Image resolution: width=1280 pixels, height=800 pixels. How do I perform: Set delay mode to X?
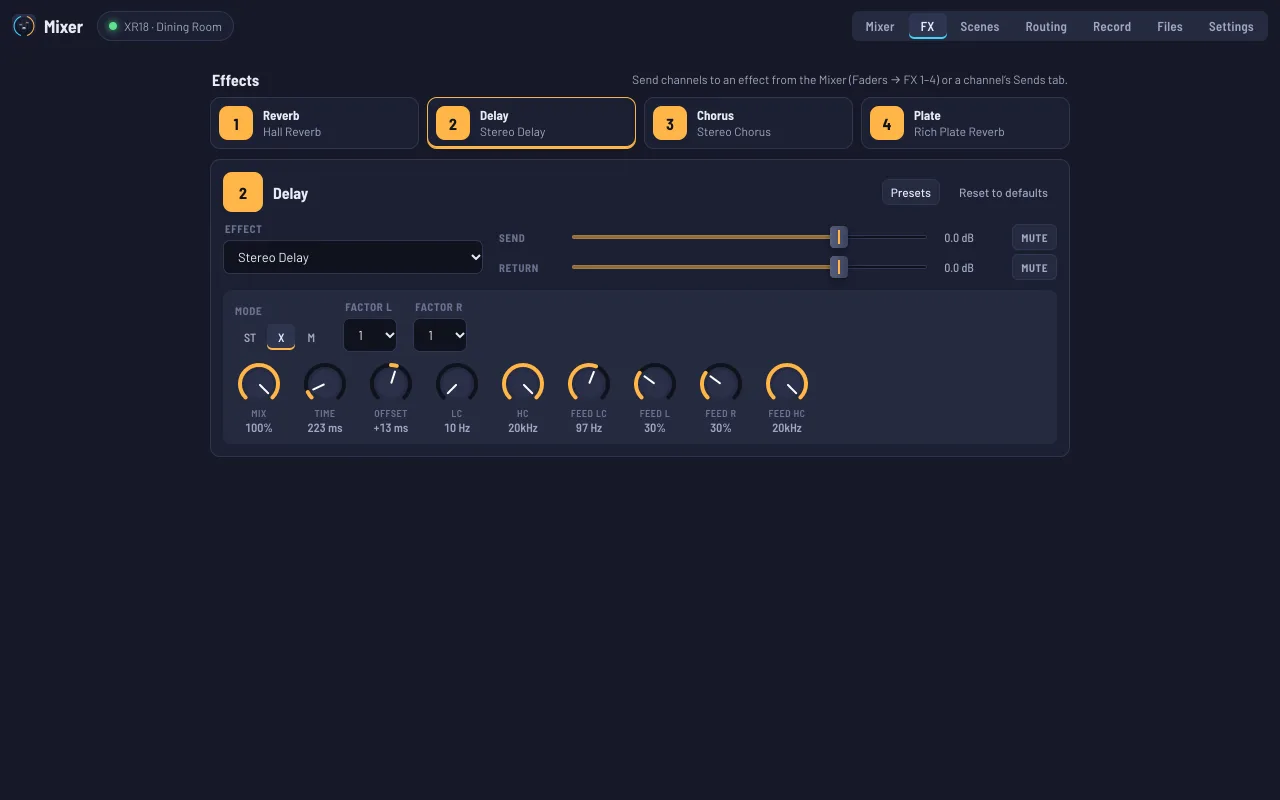[281, 338]
